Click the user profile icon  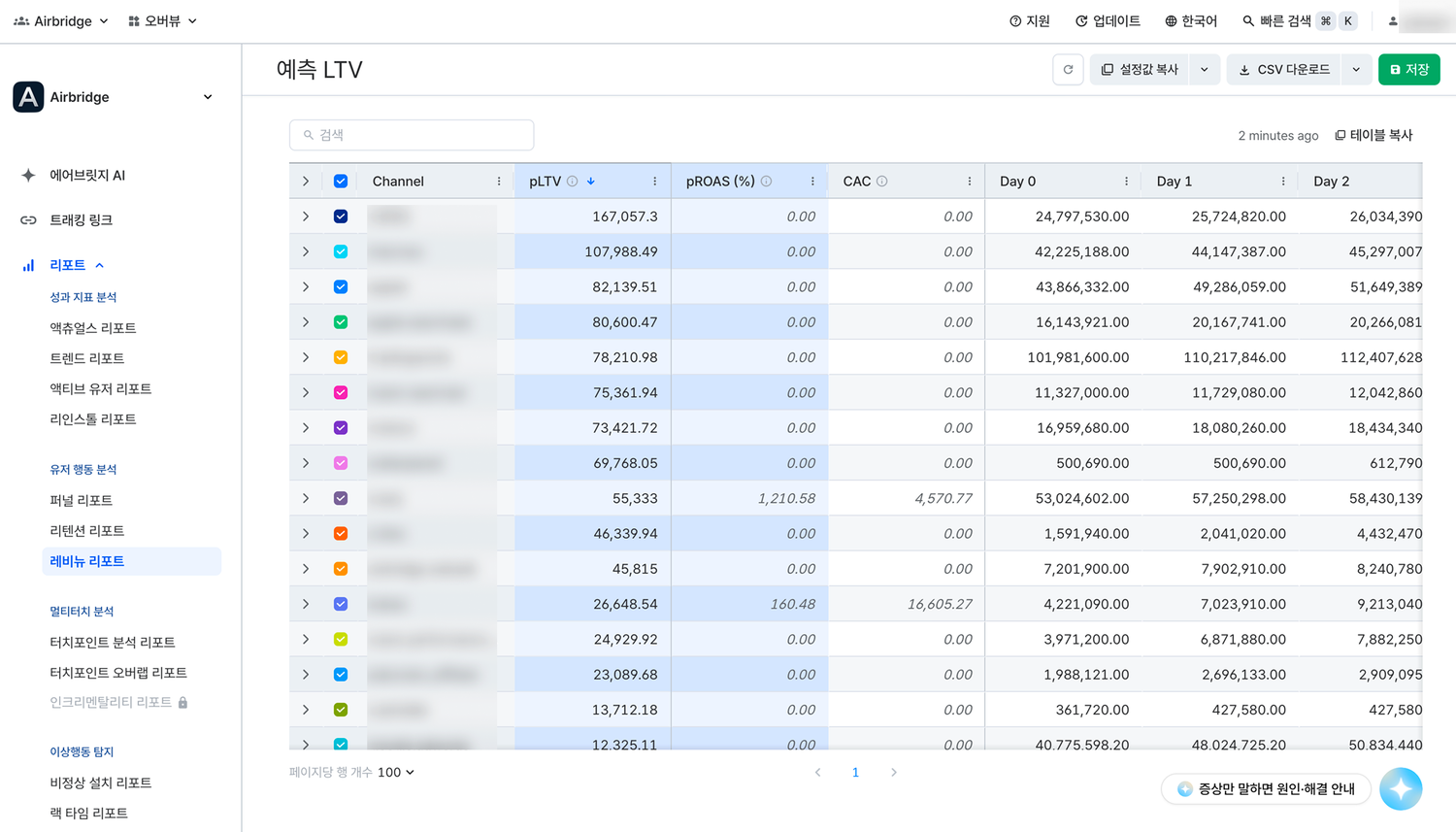pyautogui.click(x=1393, y=21)
